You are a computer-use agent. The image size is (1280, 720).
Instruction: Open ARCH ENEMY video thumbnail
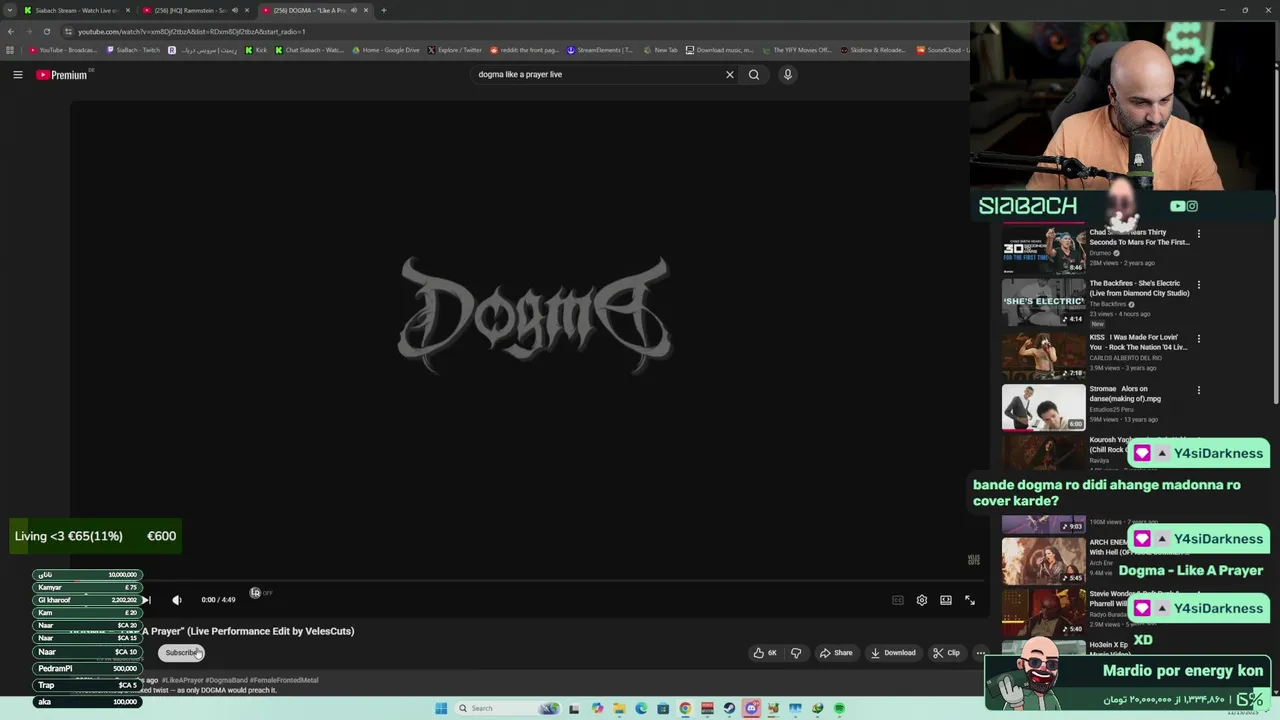tap(1043, 561)
